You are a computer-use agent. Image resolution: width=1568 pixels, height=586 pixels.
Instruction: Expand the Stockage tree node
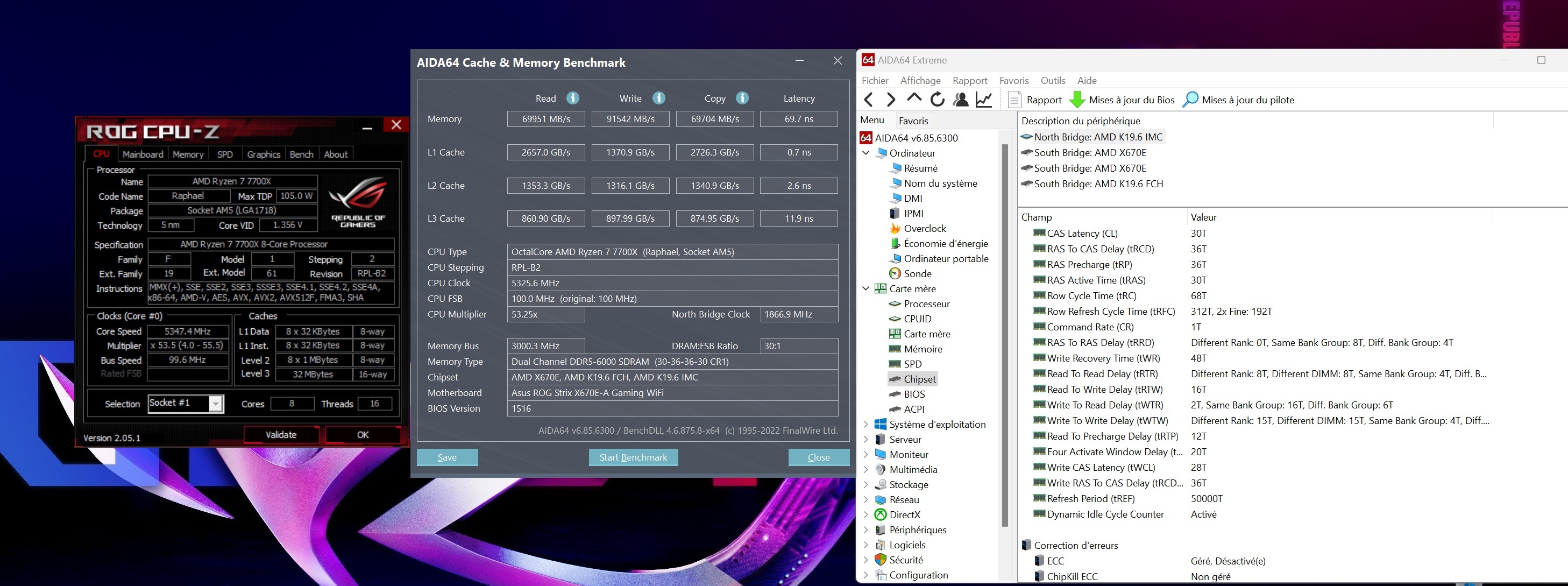tap(865, 485)
